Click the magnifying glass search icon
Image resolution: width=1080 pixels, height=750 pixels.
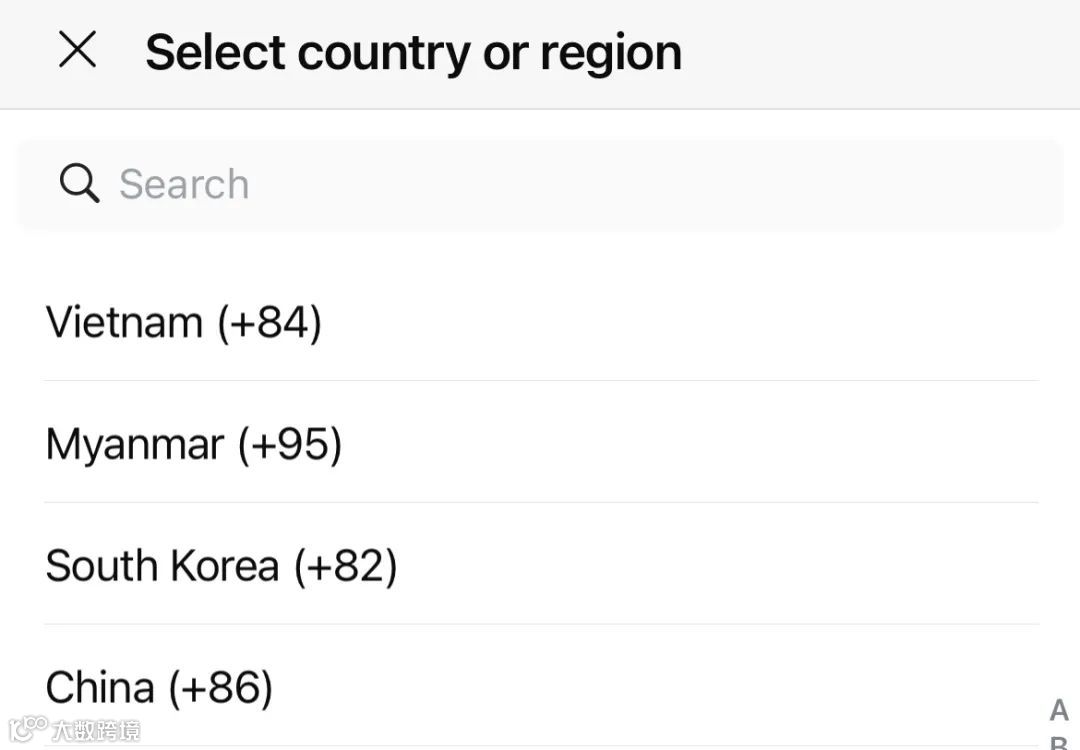click(x=79, y=184)
